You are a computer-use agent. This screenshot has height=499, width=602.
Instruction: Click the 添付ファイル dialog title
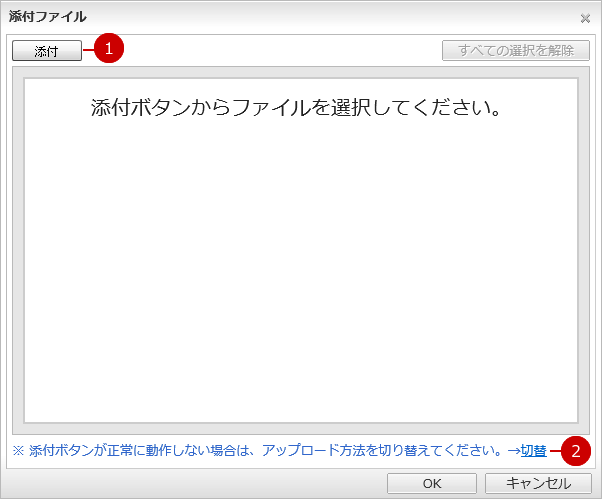click(48, 17)
